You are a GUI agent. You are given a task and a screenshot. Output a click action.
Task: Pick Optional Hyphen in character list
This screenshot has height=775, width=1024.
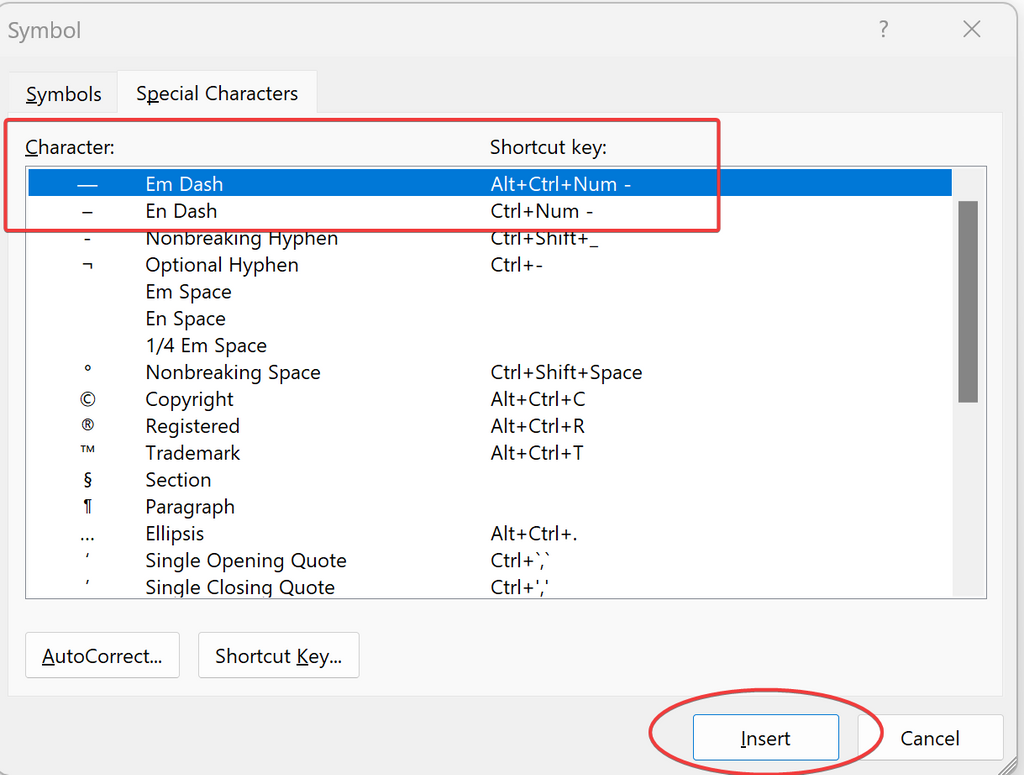(221, 265)
